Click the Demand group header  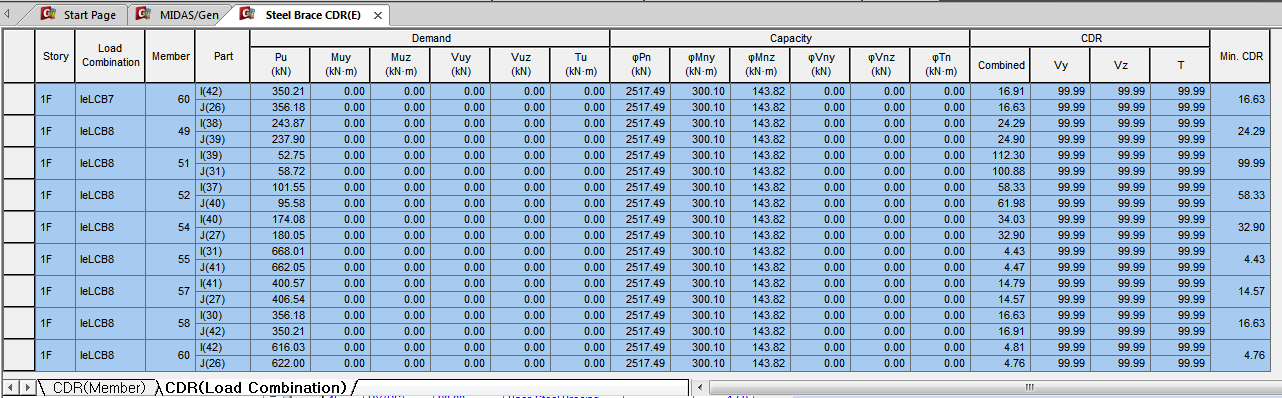click(x=430, y=38)
